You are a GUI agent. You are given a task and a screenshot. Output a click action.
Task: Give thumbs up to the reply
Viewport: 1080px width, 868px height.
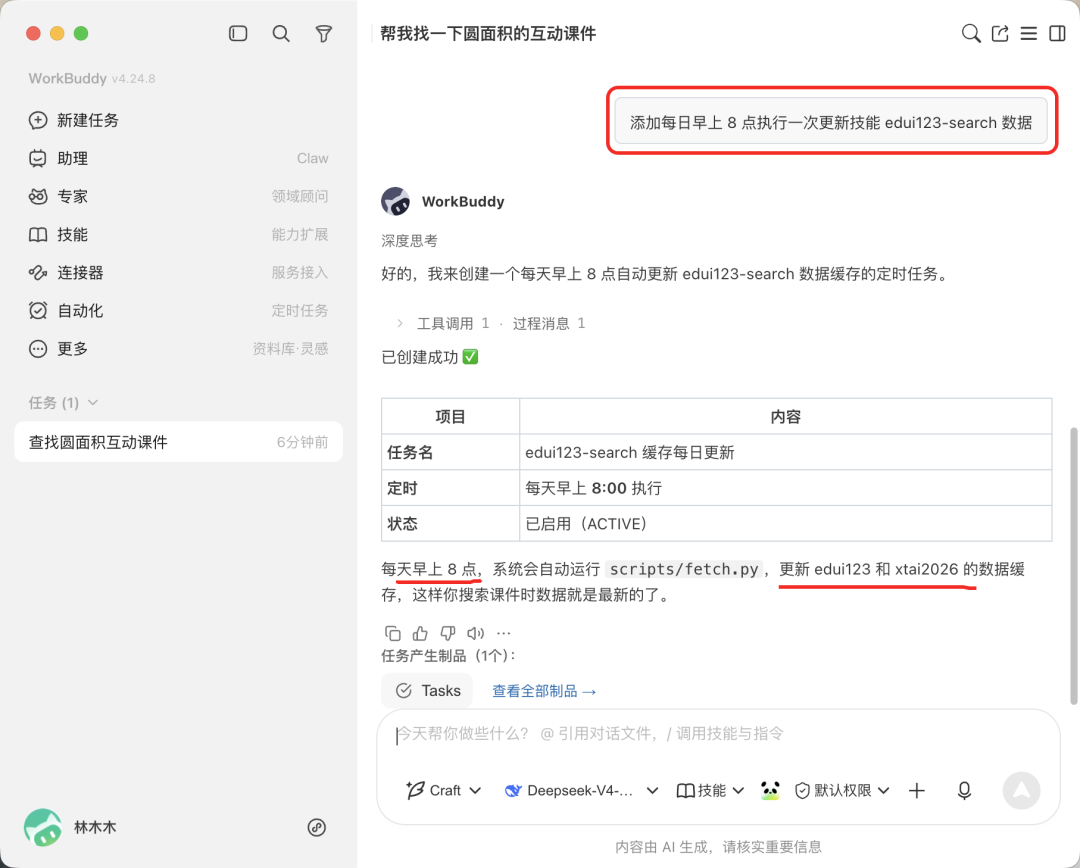(x=420, y=633)
